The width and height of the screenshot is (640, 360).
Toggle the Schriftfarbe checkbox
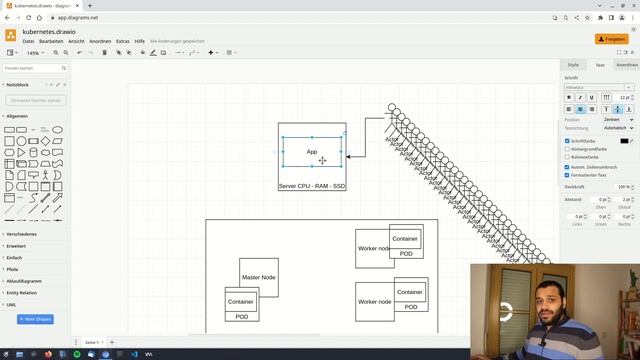coord(567,141)
